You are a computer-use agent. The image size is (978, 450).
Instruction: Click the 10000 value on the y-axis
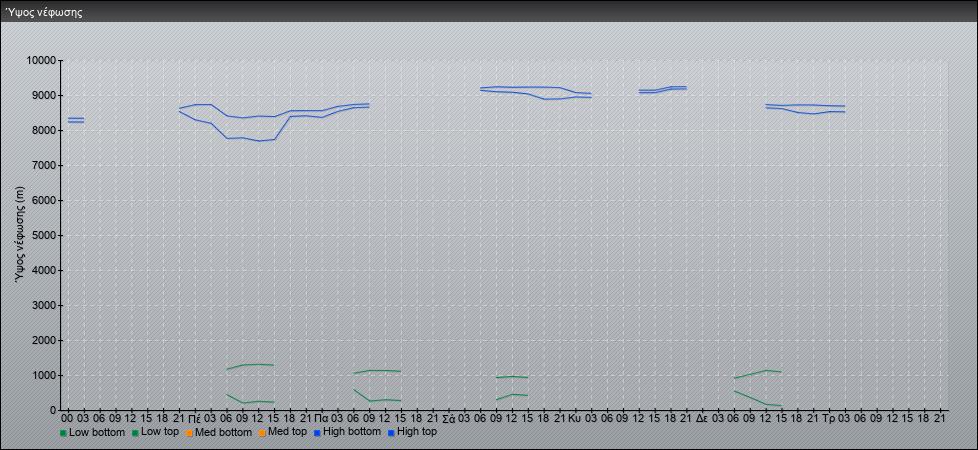point(41,61)
